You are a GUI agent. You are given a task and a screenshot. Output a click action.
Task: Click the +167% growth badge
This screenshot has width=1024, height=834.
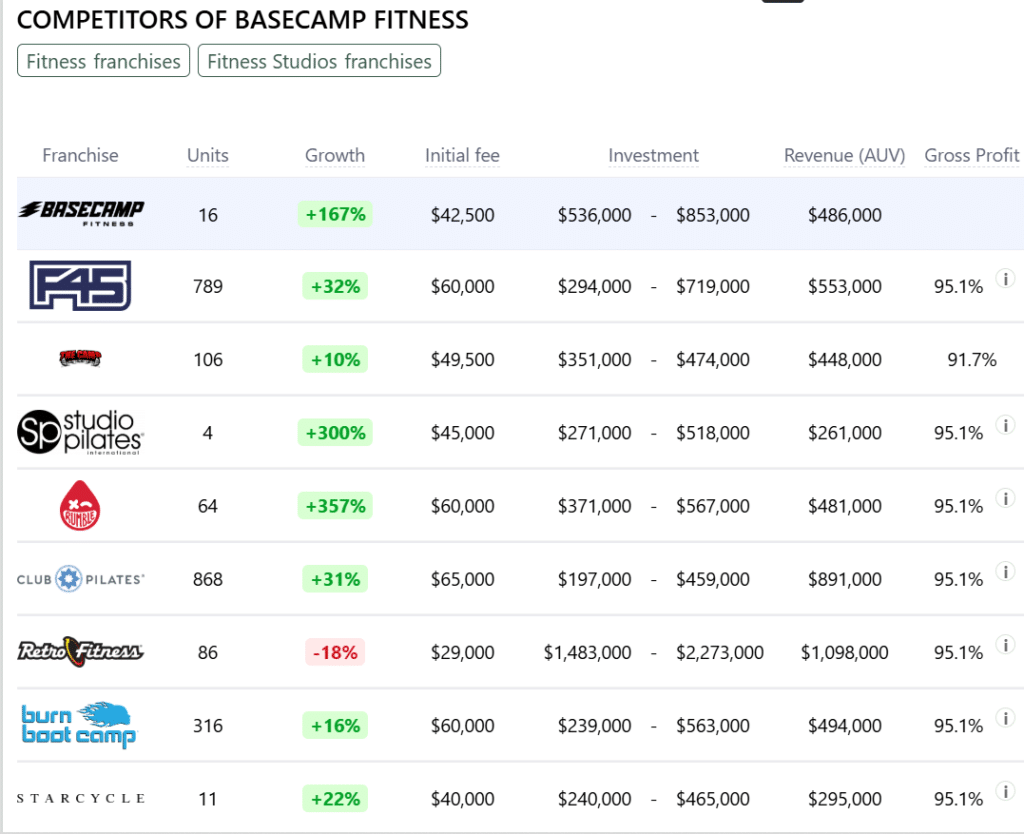pyautogui.click(x=335, y=214)
